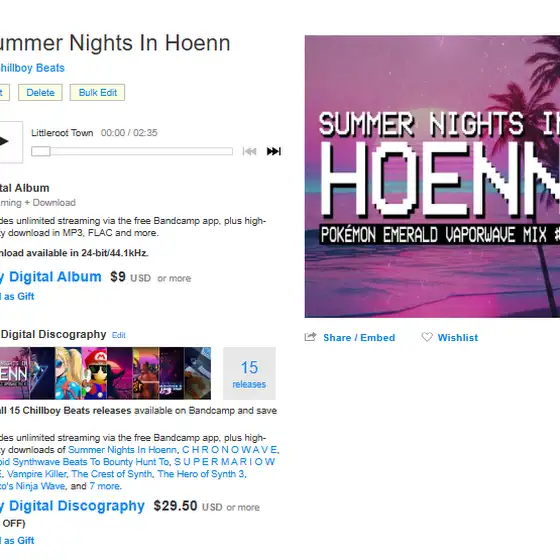Click the Share / Embed arrow icon

tap(310, 337)
